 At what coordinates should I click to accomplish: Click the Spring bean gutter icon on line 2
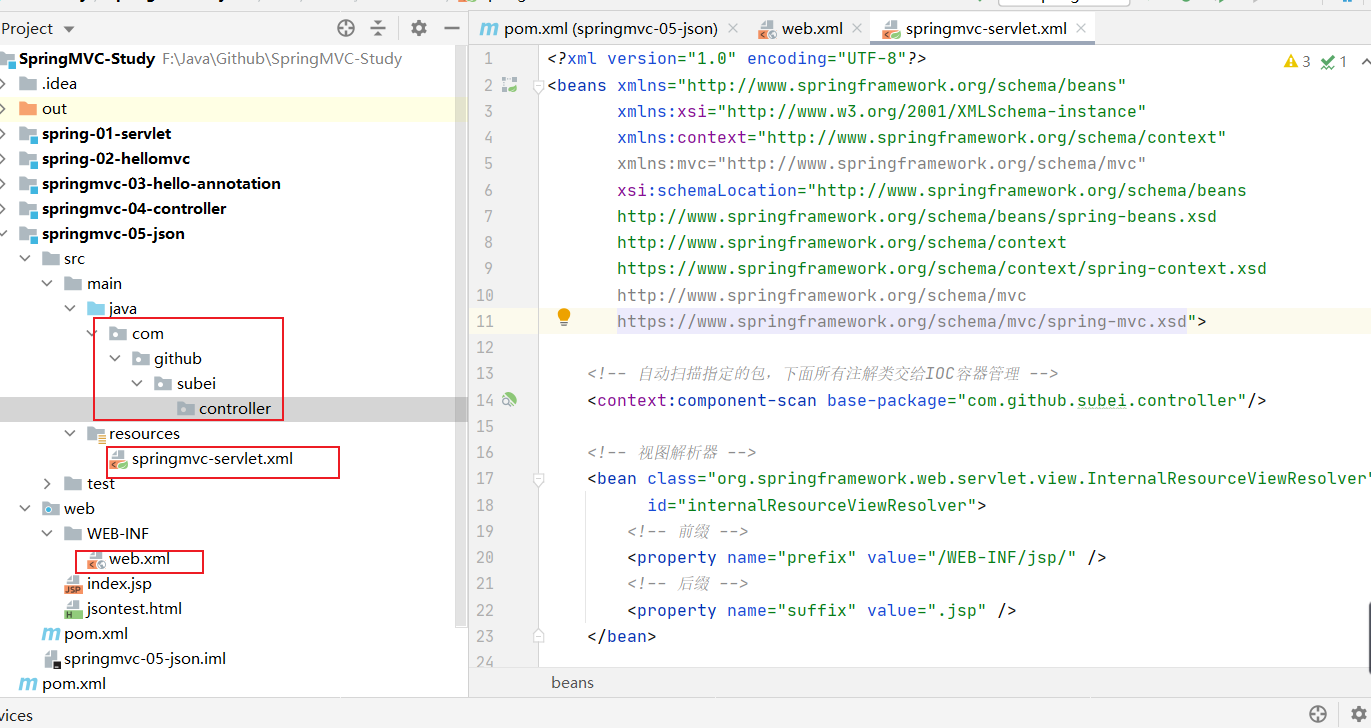click(x=510, y=85)
